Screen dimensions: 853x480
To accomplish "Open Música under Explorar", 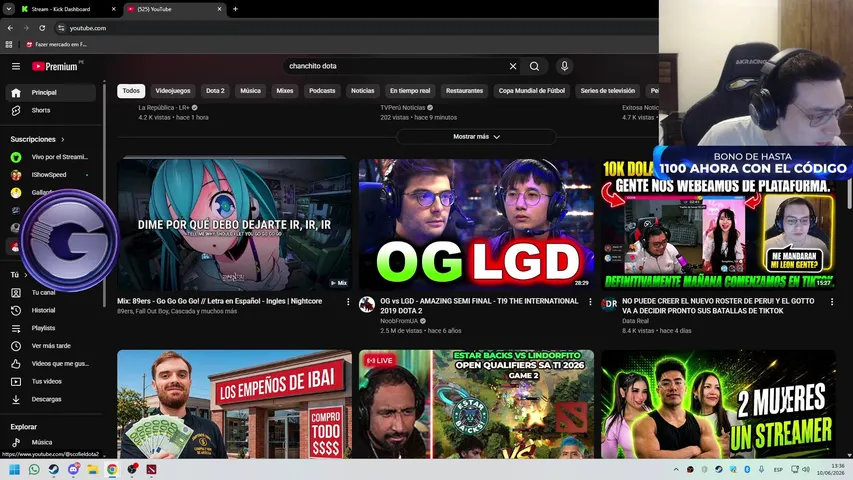I will coord(51,442).
